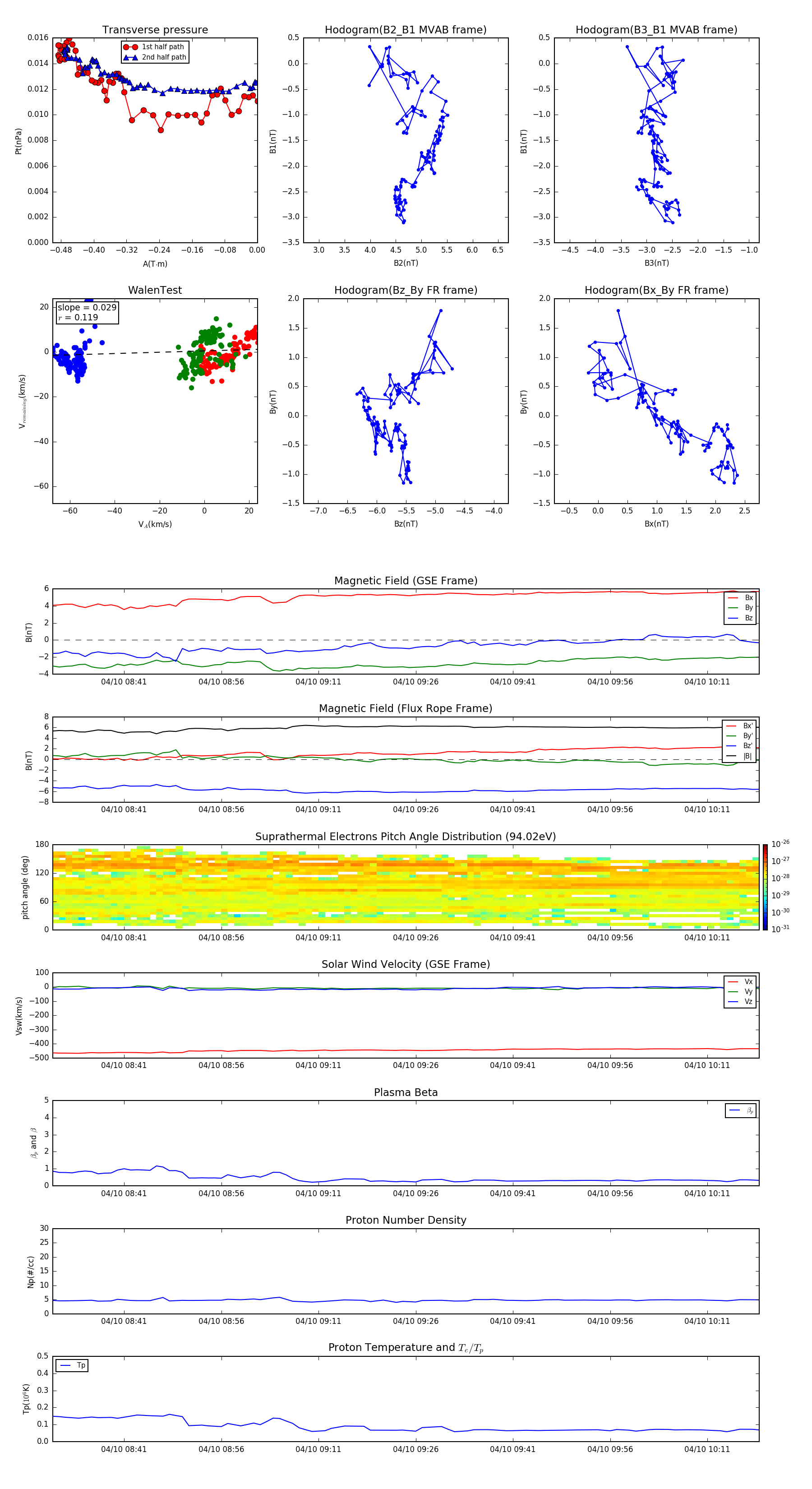Click the pitch angle colorbar
The width and height of the screenshot is (812, 1489).
[765, 887]
